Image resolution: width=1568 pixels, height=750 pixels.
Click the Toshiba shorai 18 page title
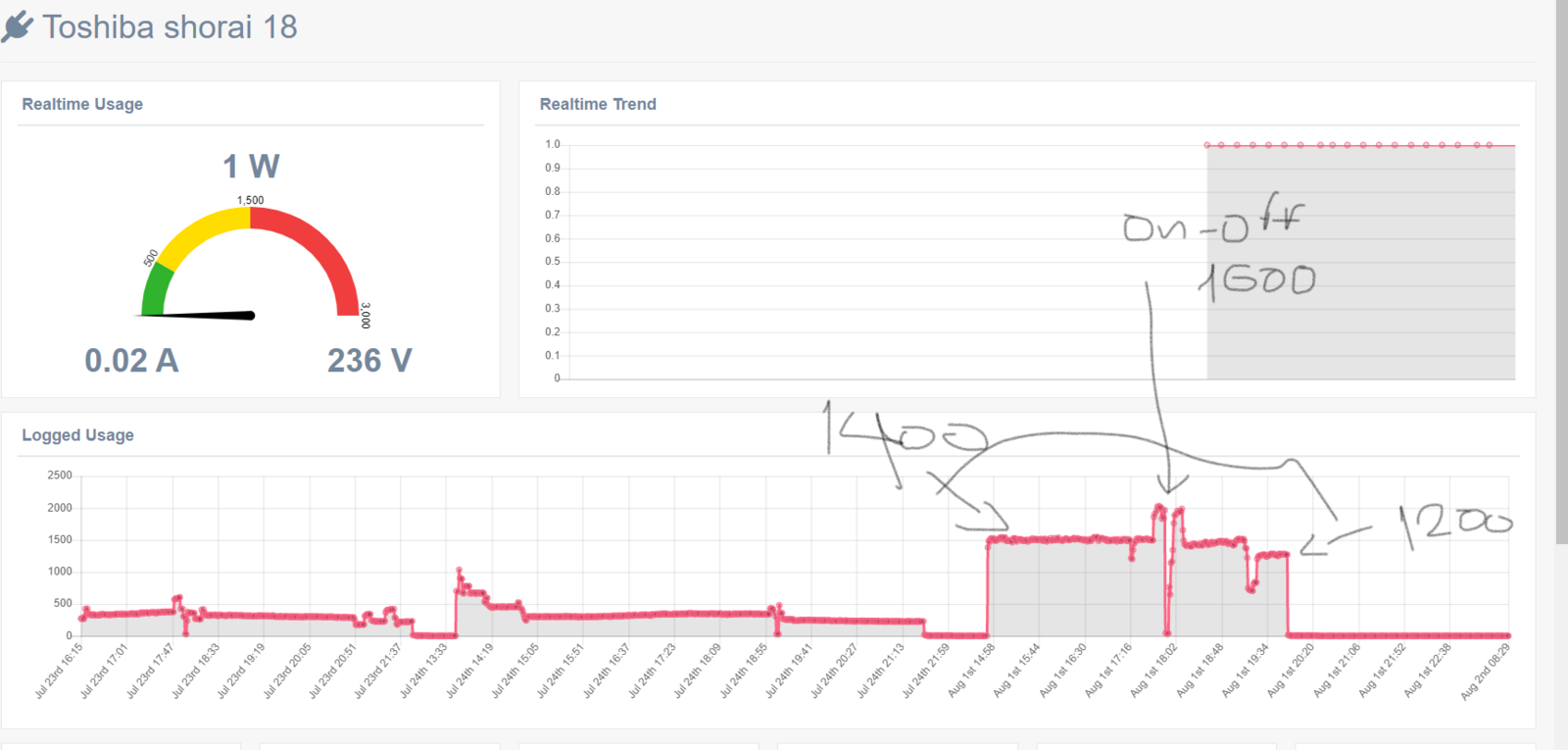coord(170,27)
